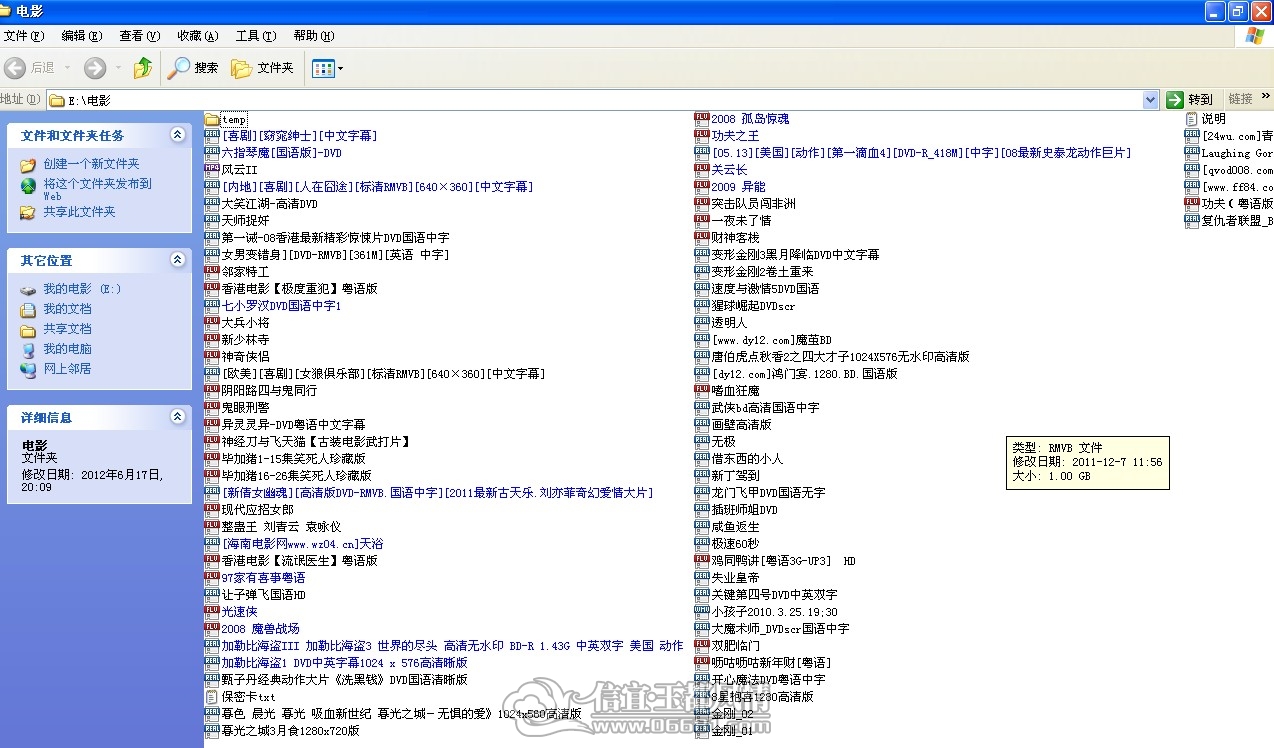This screenshot has height=748, width=1274.
Task: Open the Edit (编辑) menu
Action: pos(82,36)
